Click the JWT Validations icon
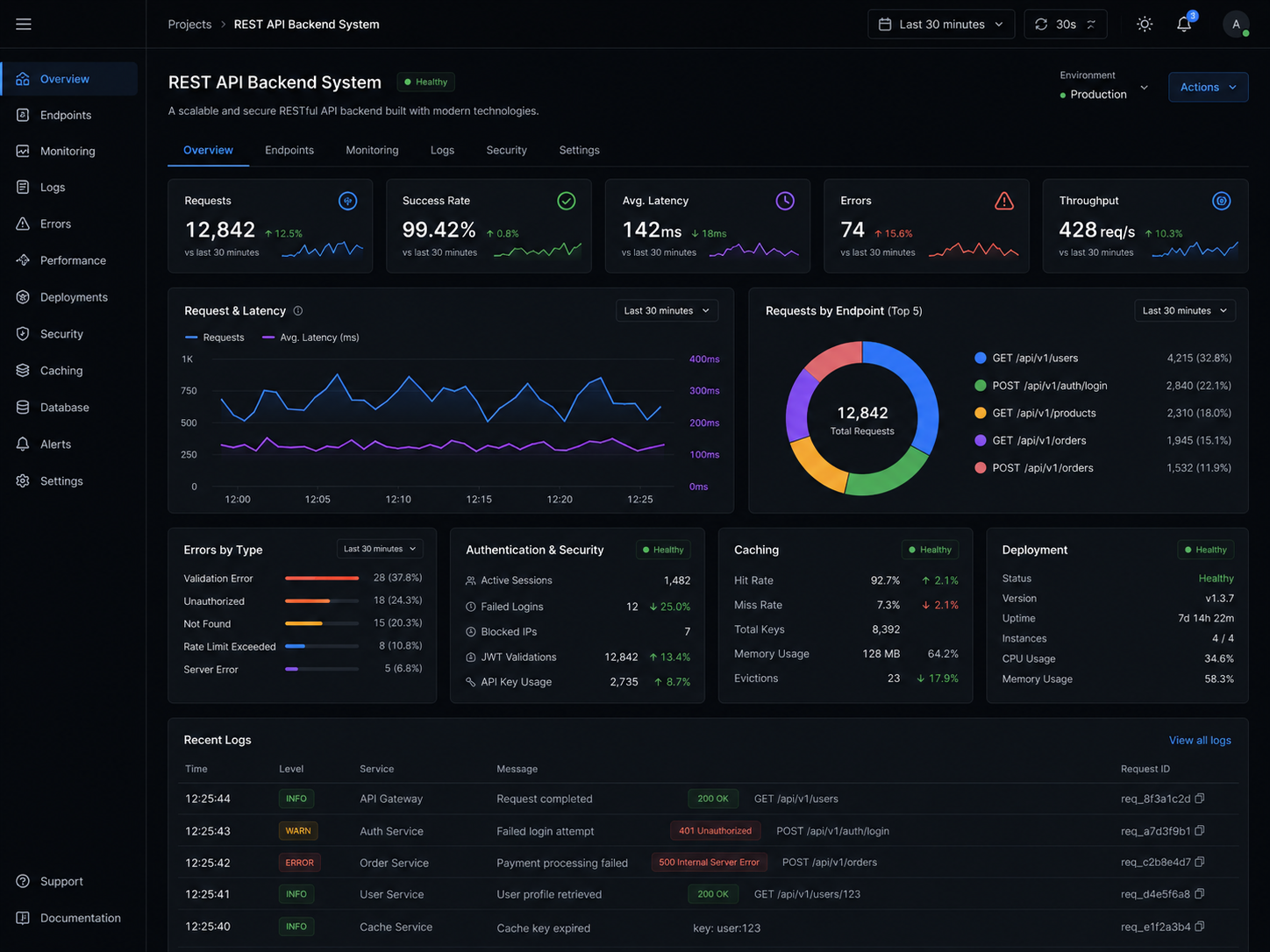Screen dimensions: 1270x952 (471, 657)
